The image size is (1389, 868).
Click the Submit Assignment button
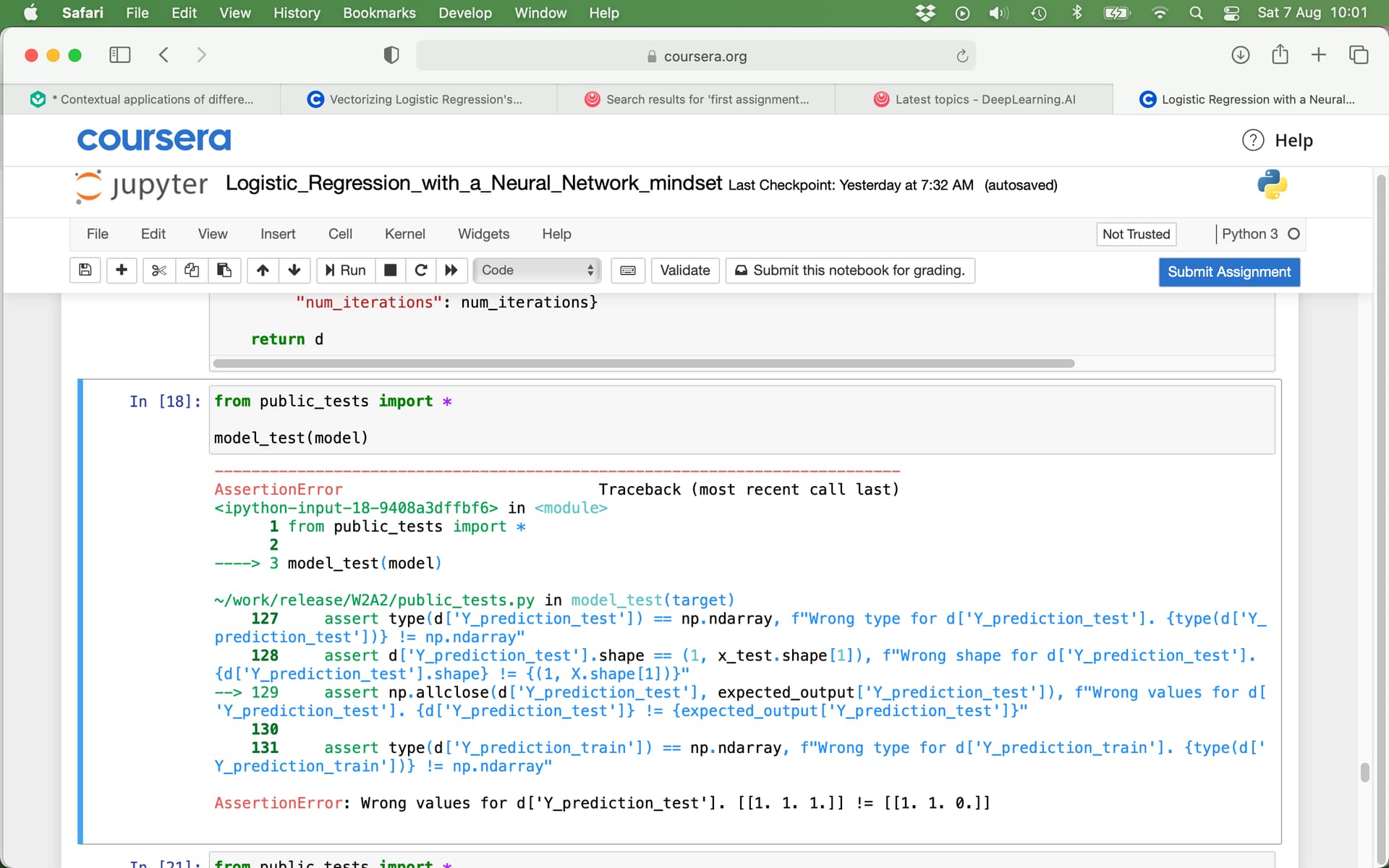click(x=1228, y=271)
